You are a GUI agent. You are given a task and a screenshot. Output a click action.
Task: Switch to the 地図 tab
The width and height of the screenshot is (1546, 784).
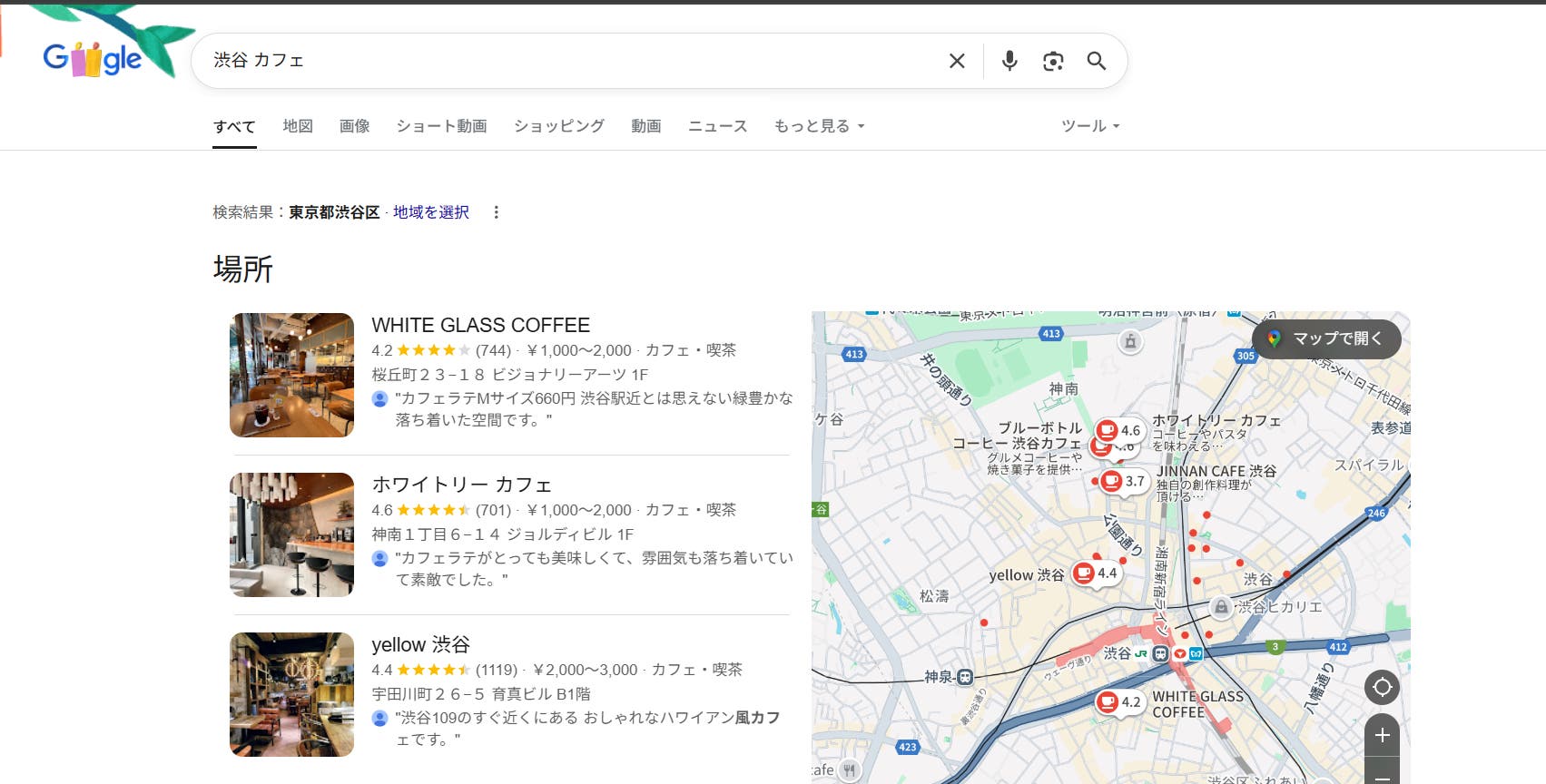point(298,126)
